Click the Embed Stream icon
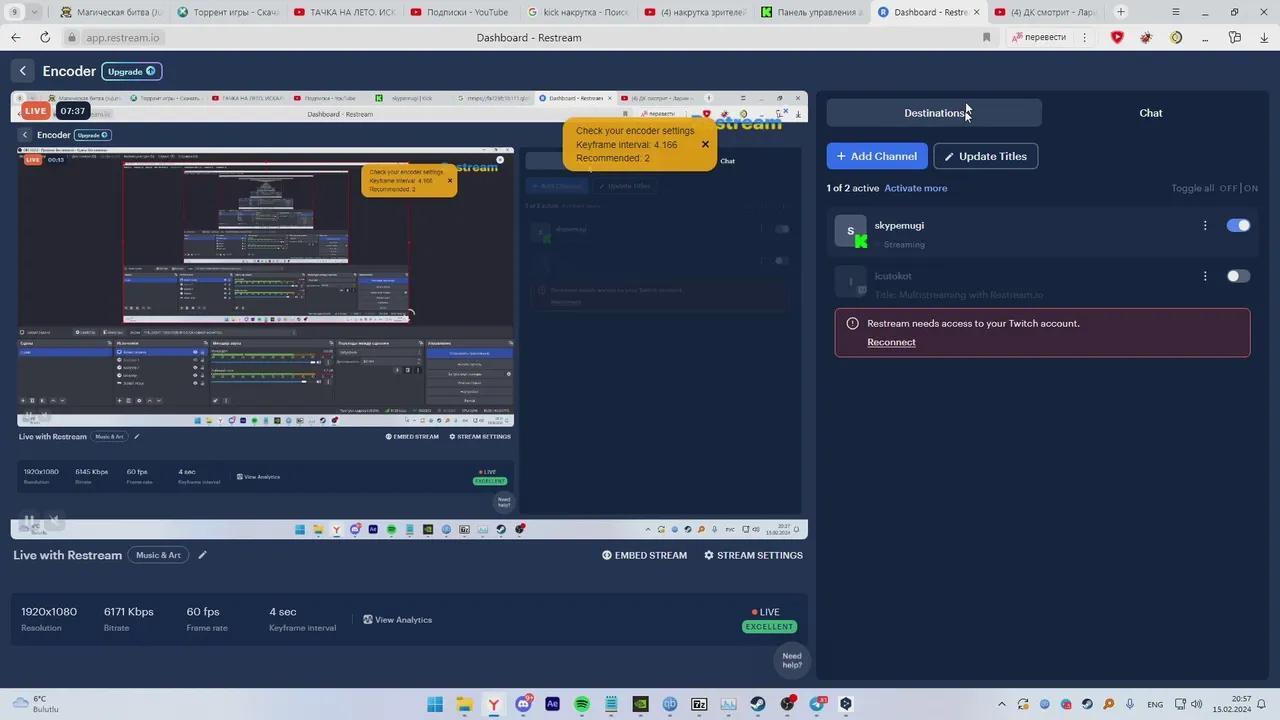This screenshot has height=720, width=1280. (x=607, y=555)
